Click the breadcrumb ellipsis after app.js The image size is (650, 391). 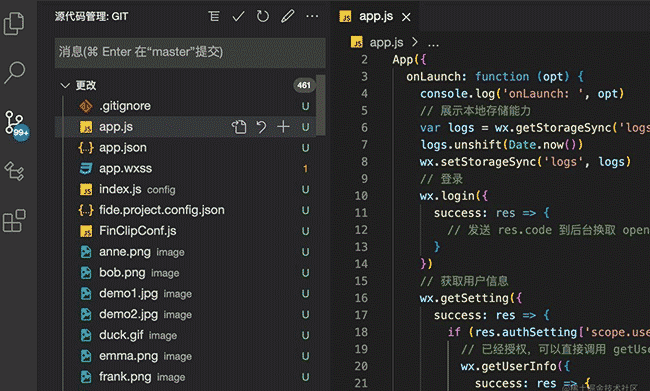click(x=433, y=43)
